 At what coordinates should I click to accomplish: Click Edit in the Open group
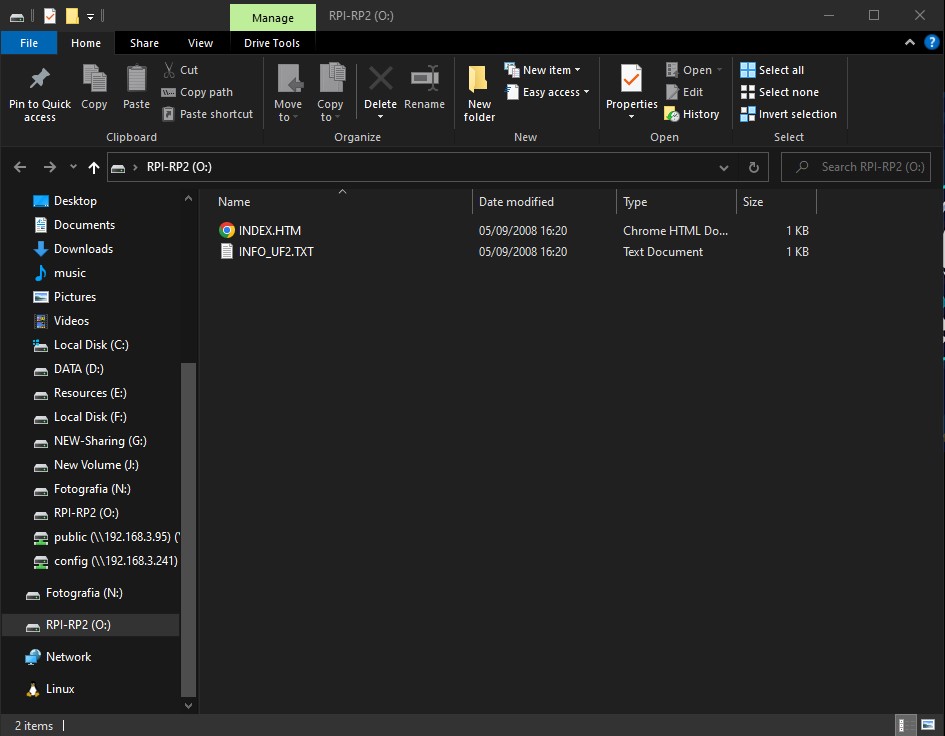(684, 92)
